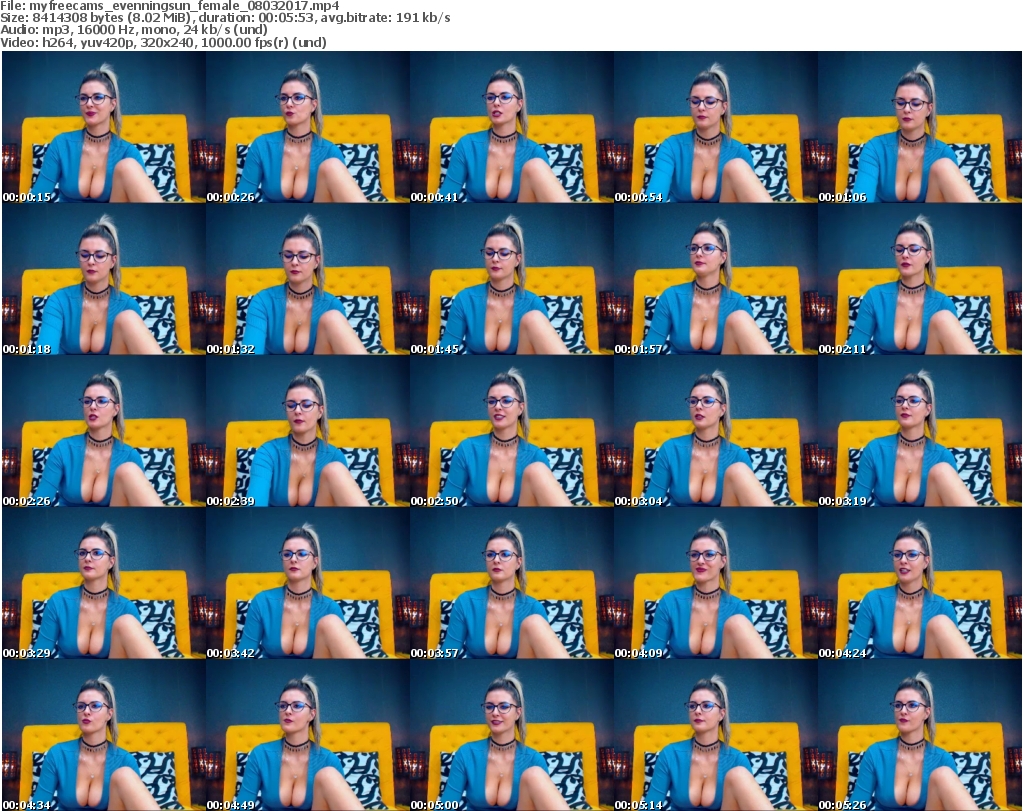
Task: Click the 00:04:49 frame thumbnail
Action: click(x=308, y=735)
